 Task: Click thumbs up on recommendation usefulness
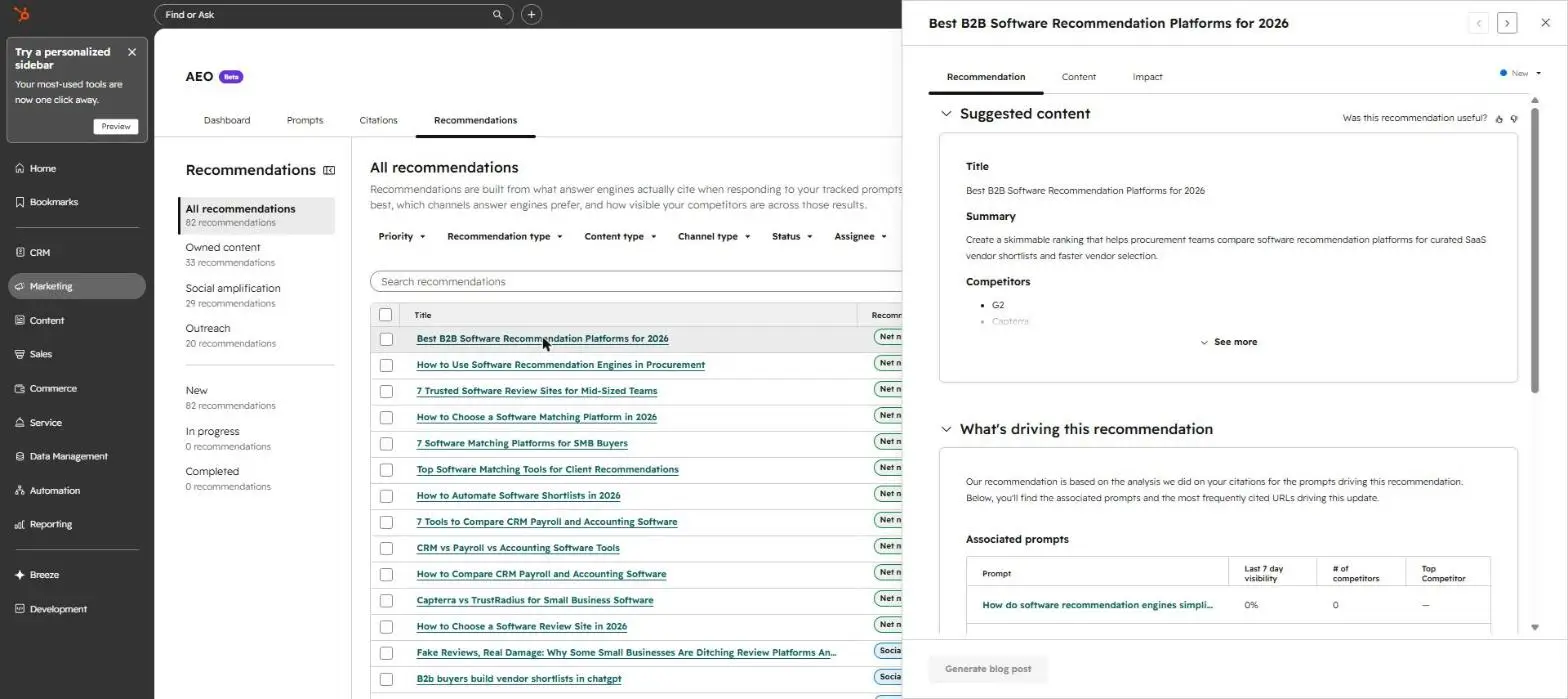pyautogui.click(x=1499, y=119)
